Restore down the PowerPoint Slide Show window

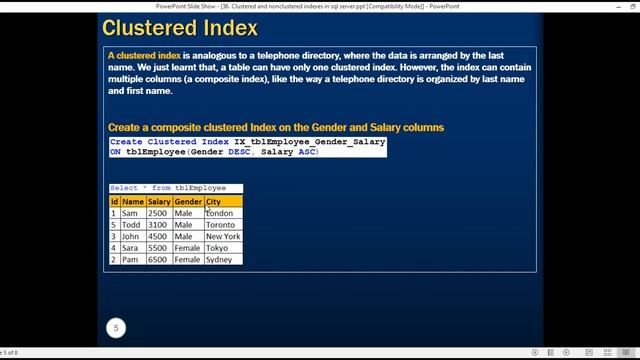tap(633, 7)
